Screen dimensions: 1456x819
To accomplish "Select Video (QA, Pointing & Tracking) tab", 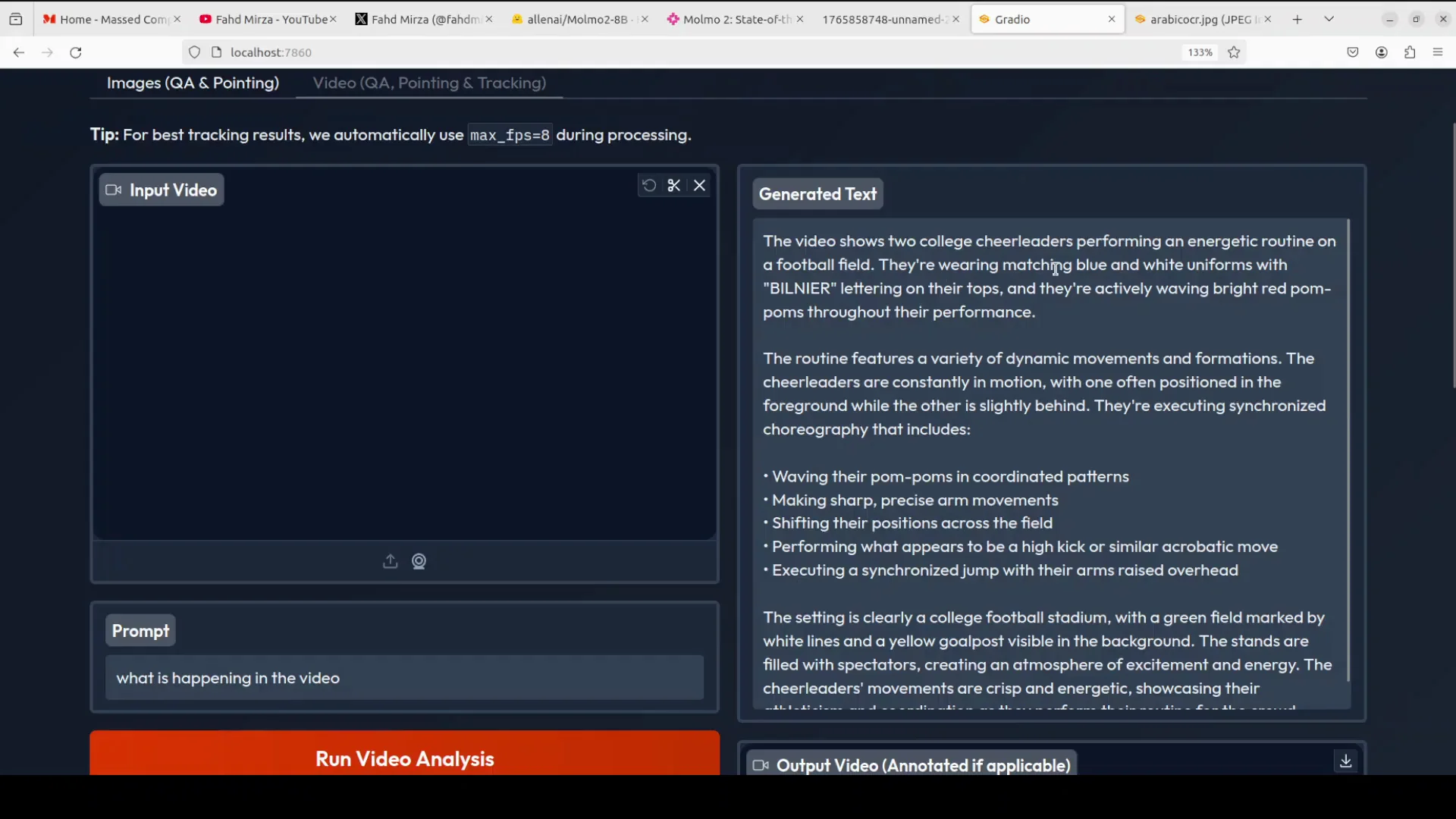I will [x=429, y=83].
